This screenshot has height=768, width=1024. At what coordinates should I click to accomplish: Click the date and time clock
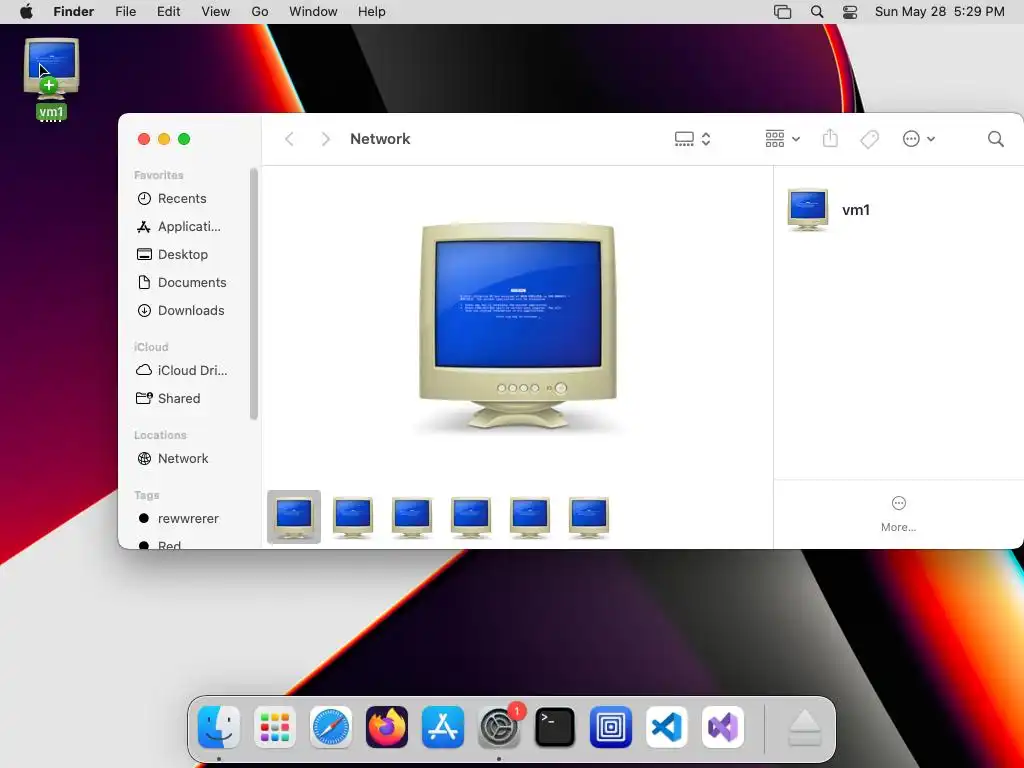939,12
